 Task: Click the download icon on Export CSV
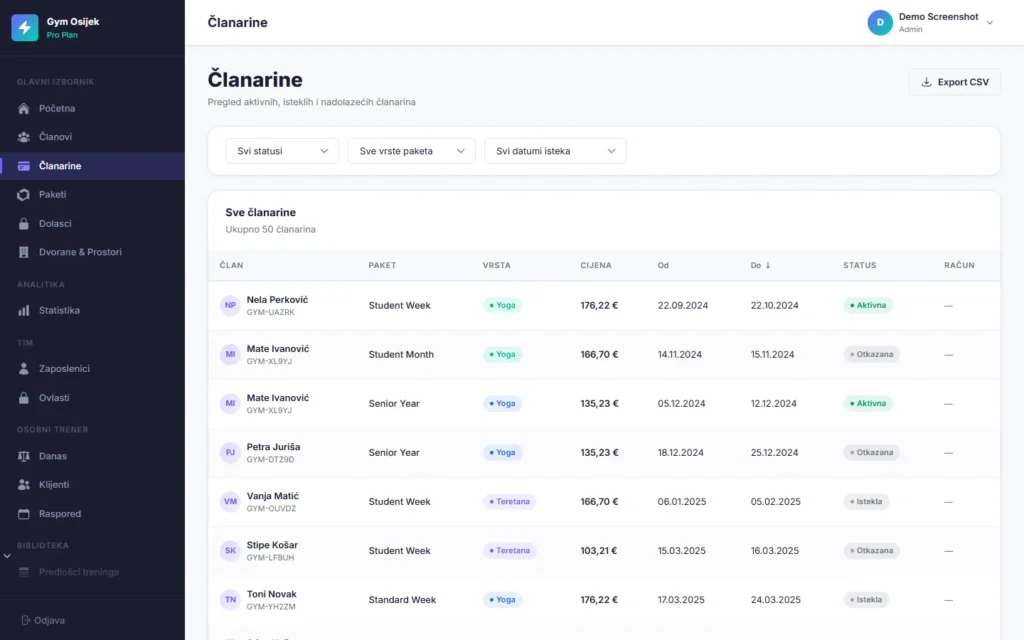pos(926,82)
